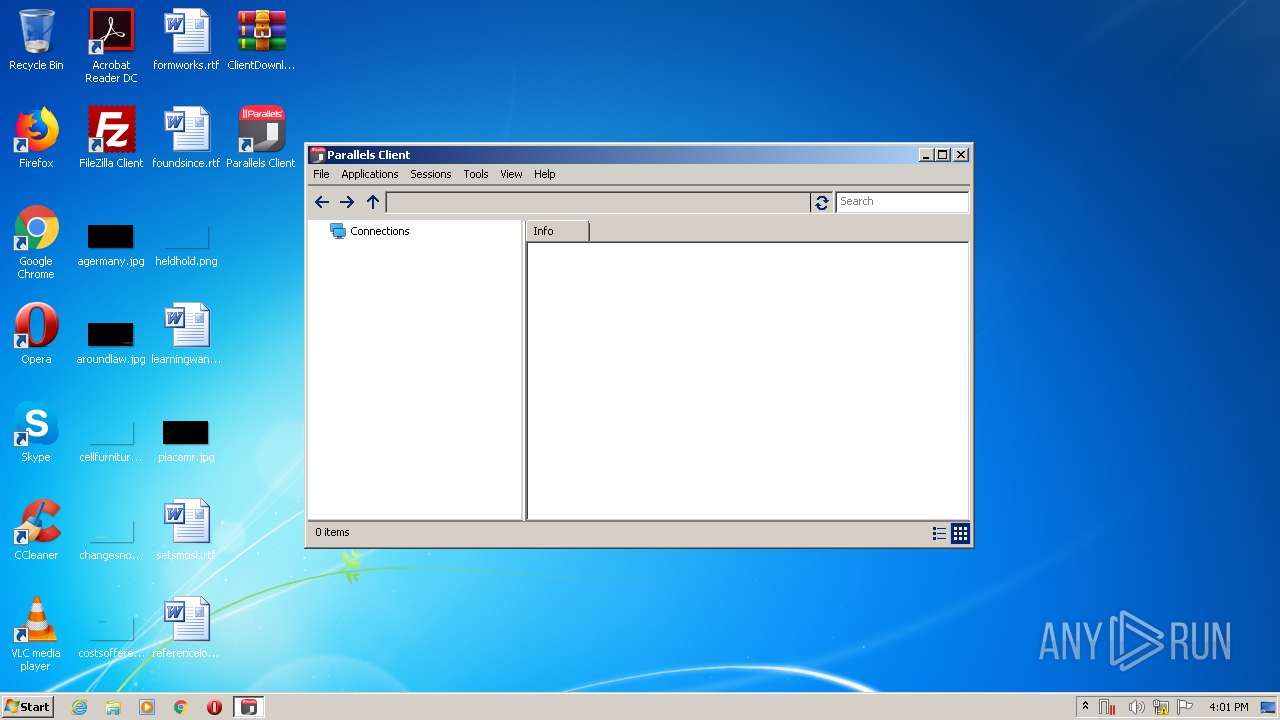Screen dimensions: 1280x720
Task: Open the View menu
Action: (511, 174)
